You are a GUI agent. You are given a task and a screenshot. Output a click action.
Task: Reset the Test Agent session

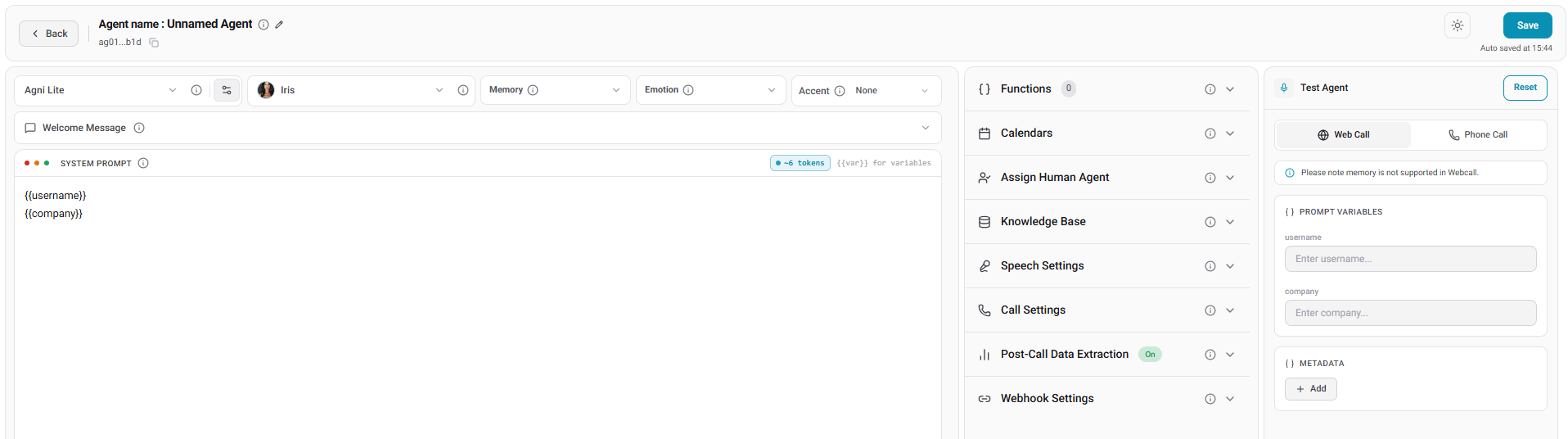[x=1525, y=88]
